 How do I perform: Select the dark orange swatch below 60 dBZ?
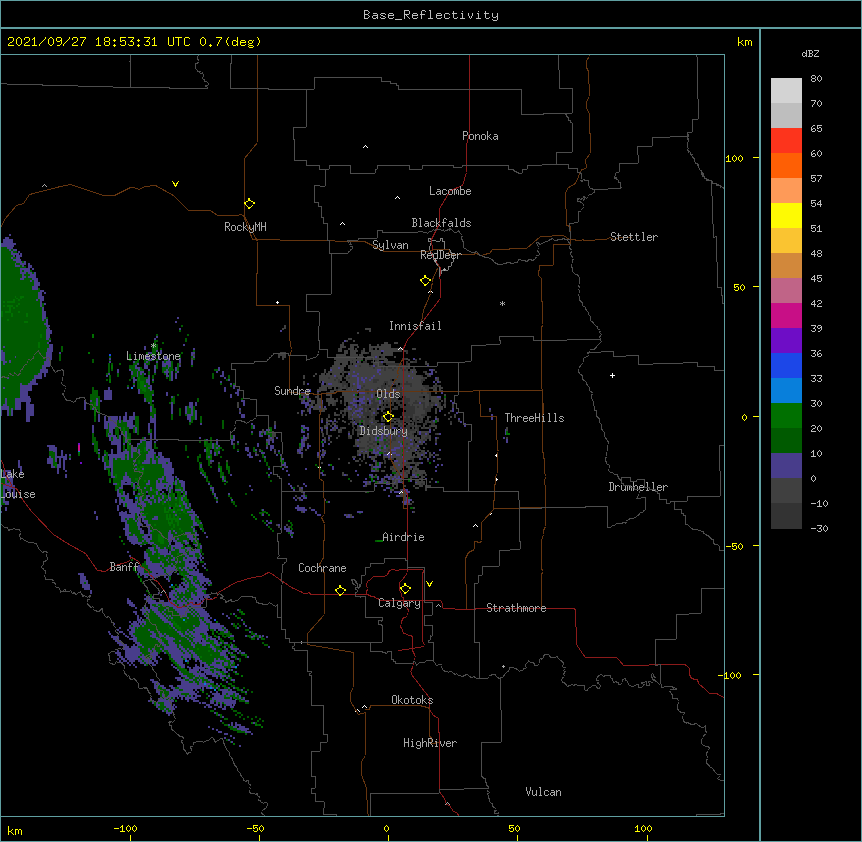click(x=786, y=165)
